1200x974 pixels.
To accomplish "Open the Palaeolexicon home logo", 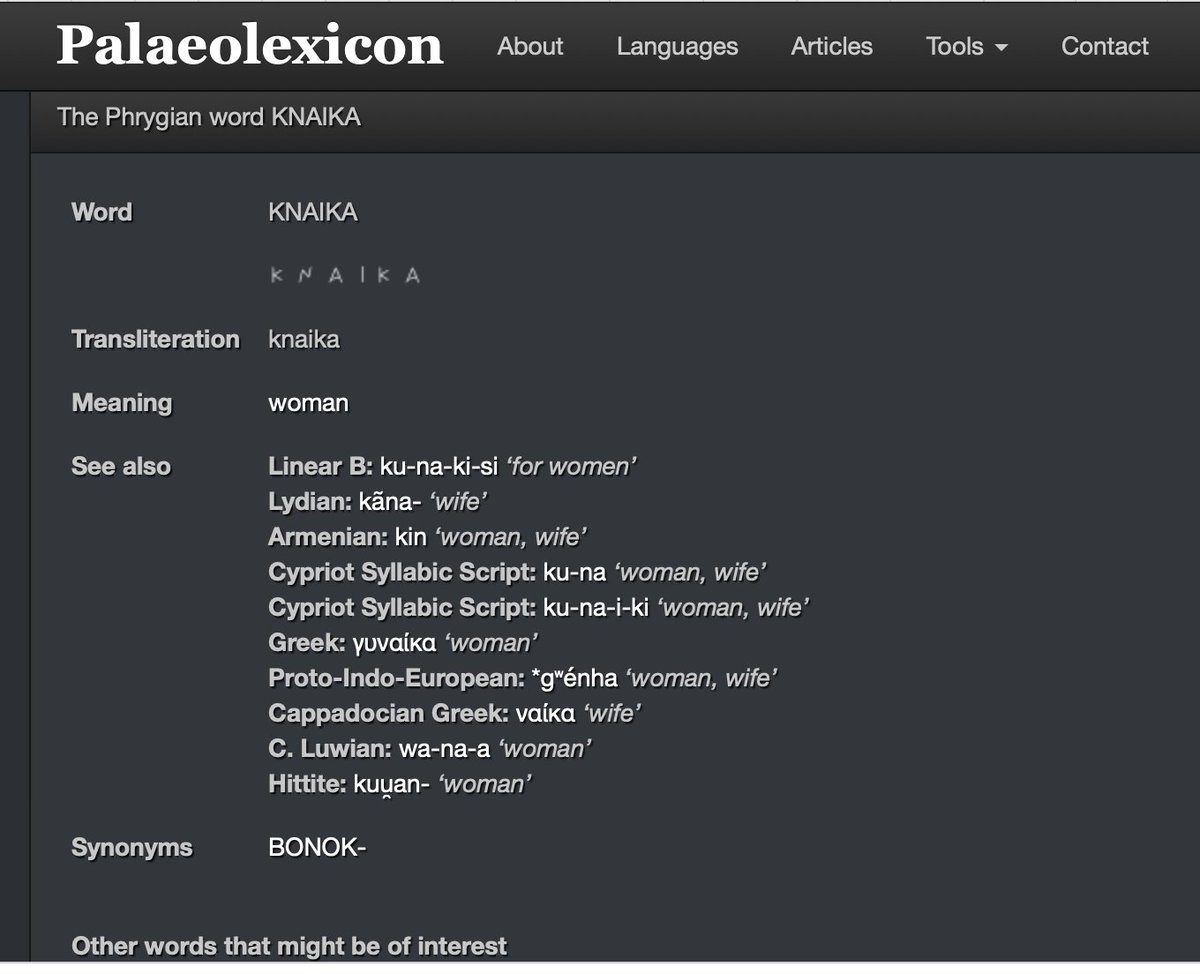I will coord(250,46).
